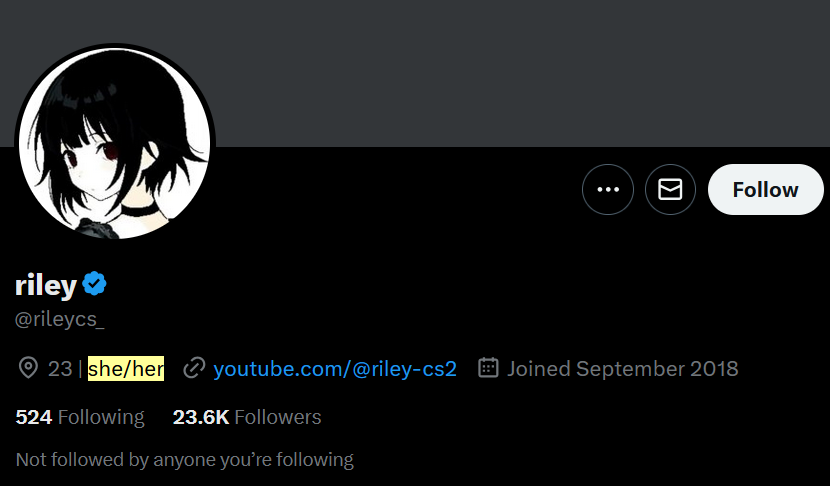Click the Followers label
The height and width of the screenshot is (486, 830).
(278, 417)
